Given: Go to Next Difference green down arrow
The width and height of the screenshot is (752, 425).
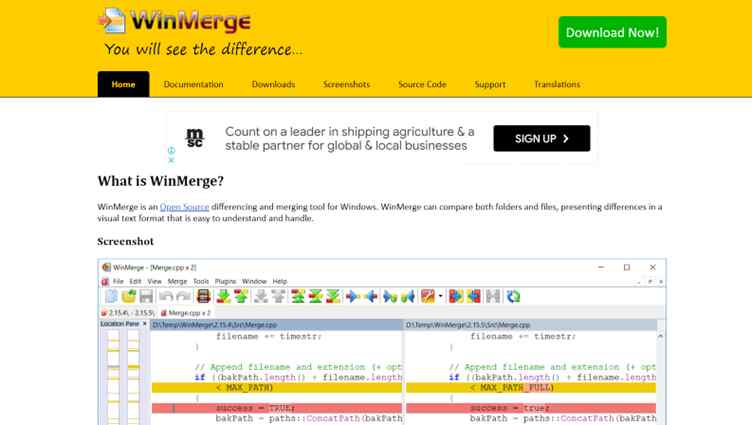Looking at the screenshot, I should [223, 296].
